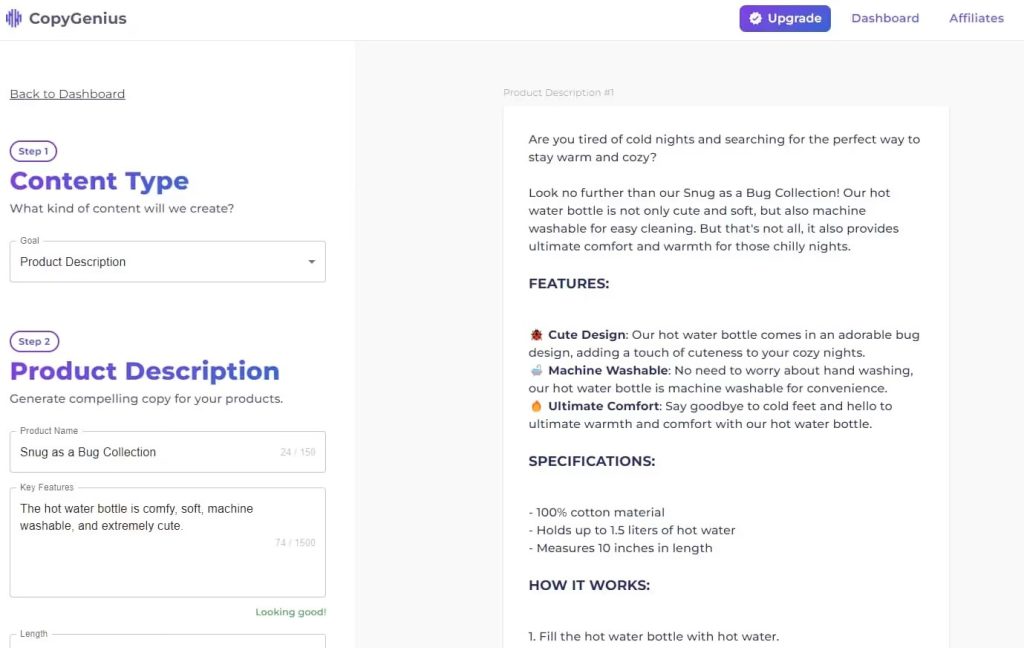Click the Looking good! validation message

(290, 611)
